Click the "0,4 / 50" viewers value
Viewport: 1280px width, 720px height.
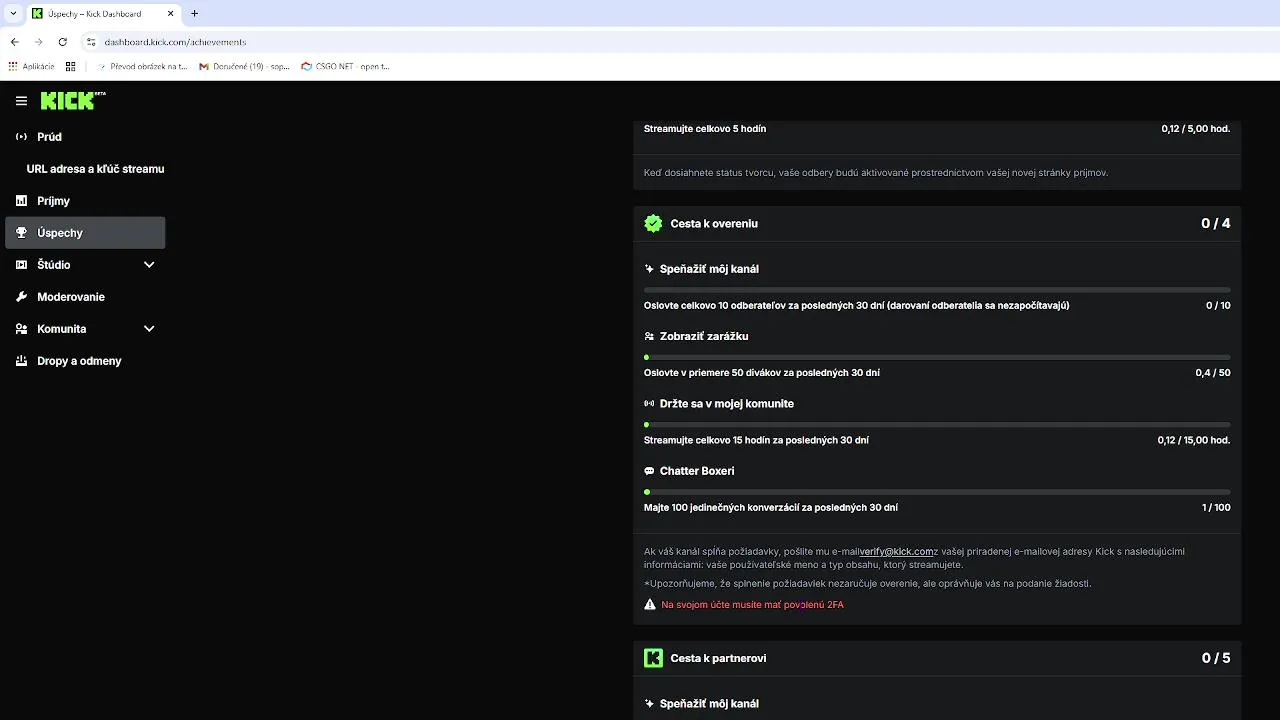pyautogui.click(x=1213, y=373)
